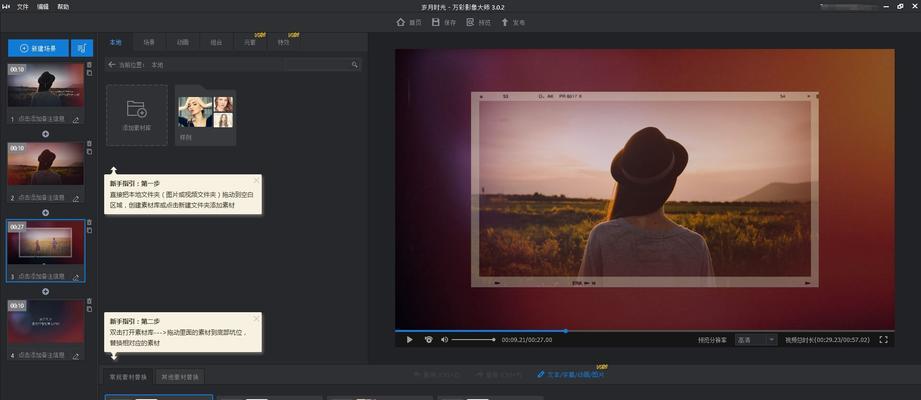Open the 其他素材替换 tab
Screen dimensions: 921x400
click(180, 377)
